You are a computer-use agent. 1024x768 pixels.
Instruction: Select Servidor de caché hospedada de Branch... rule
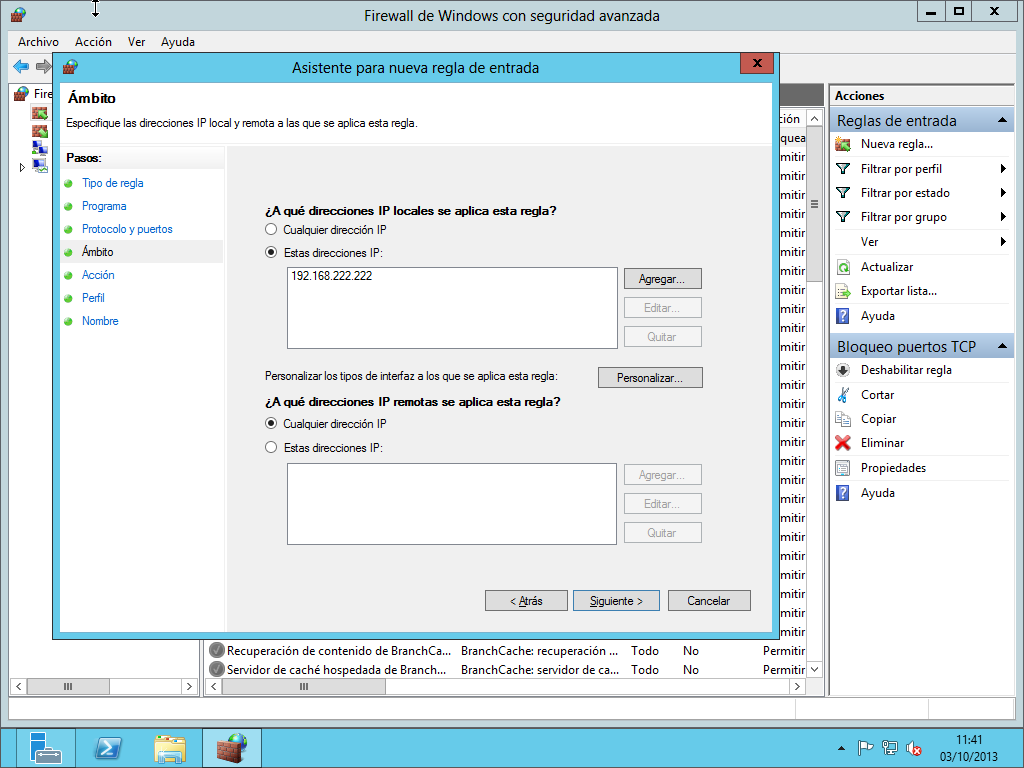[x=336, y=669]
